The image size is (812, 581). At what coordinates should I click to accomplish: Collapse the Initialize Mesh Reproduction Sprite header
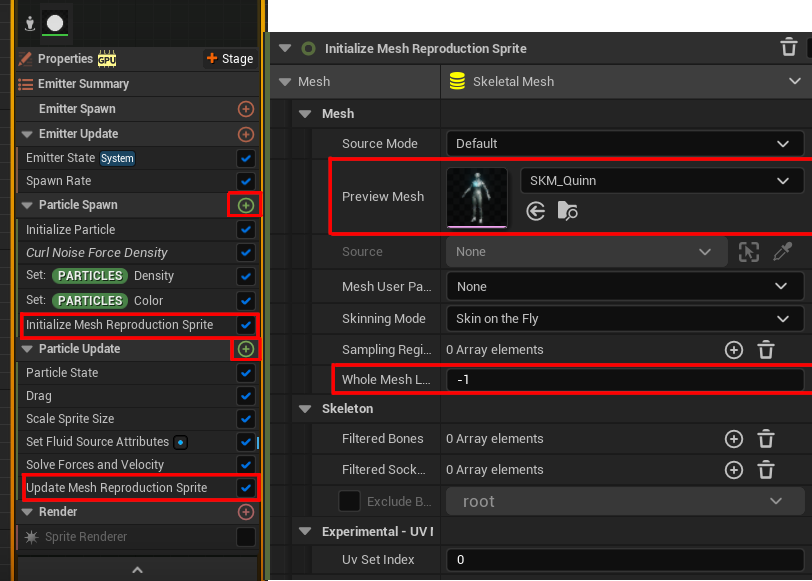coord(285,48)
